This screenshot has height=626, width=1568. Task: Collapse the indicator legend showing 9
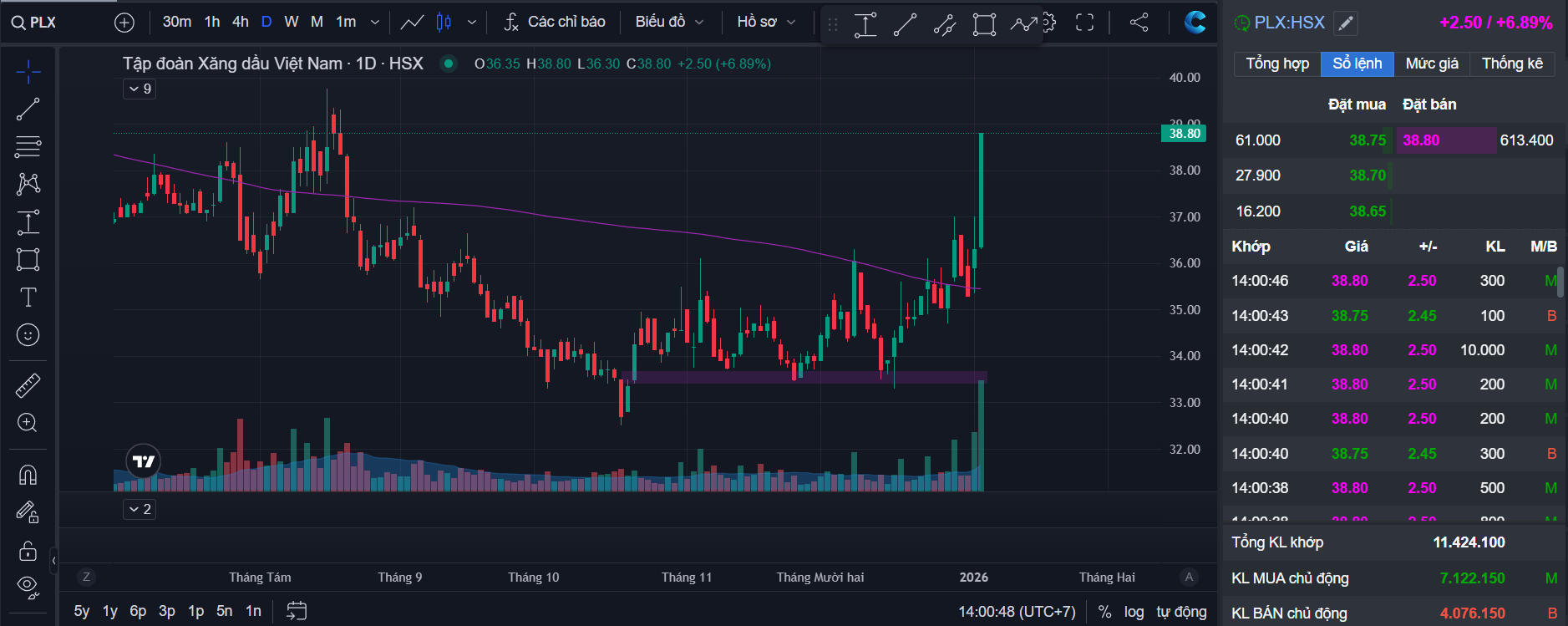click(140, 89)
